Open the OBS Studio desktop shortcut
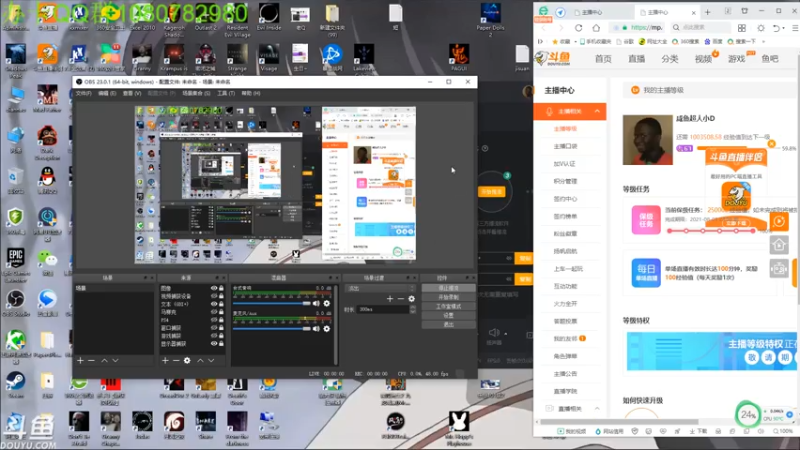 pyautogui.click(x=16, y=303)
